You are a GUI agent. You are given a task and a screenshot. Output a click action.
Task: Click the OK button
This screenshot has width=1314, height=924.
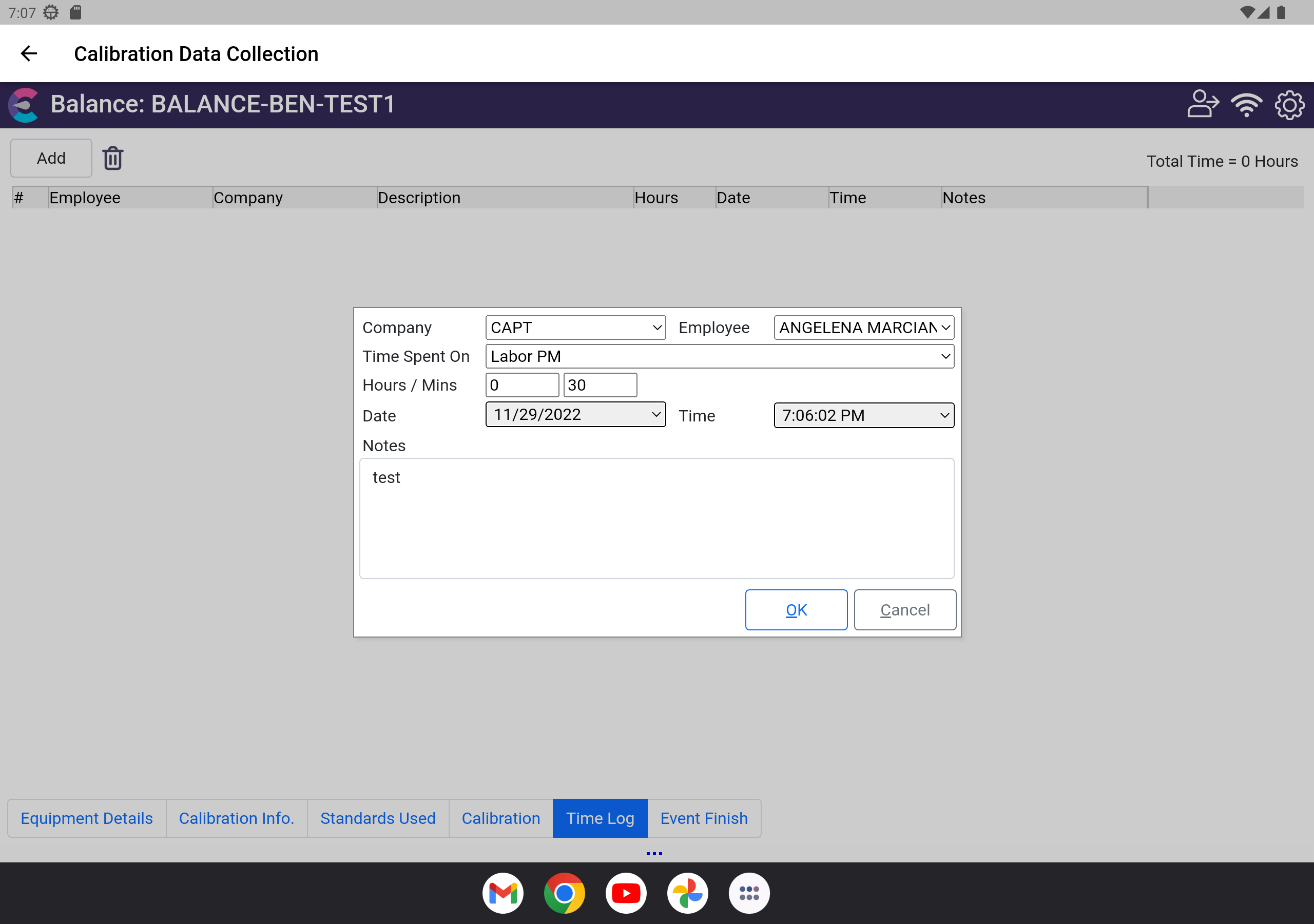click(x=796, y=610)
